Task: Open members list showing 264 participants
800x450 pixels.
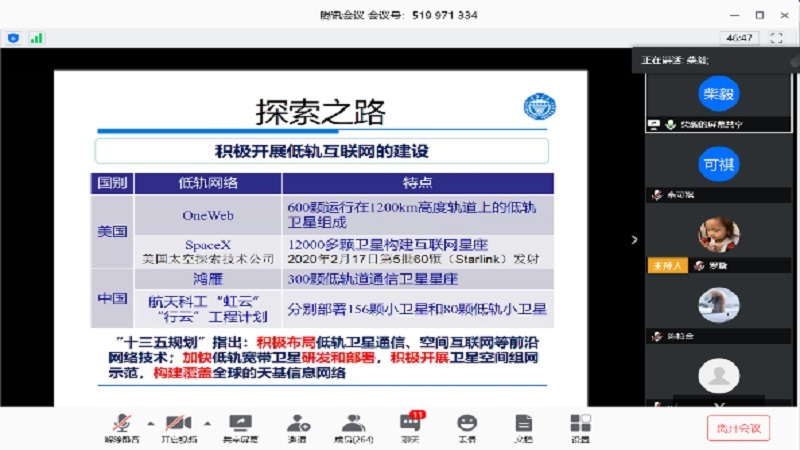Action: click(354, 428)
